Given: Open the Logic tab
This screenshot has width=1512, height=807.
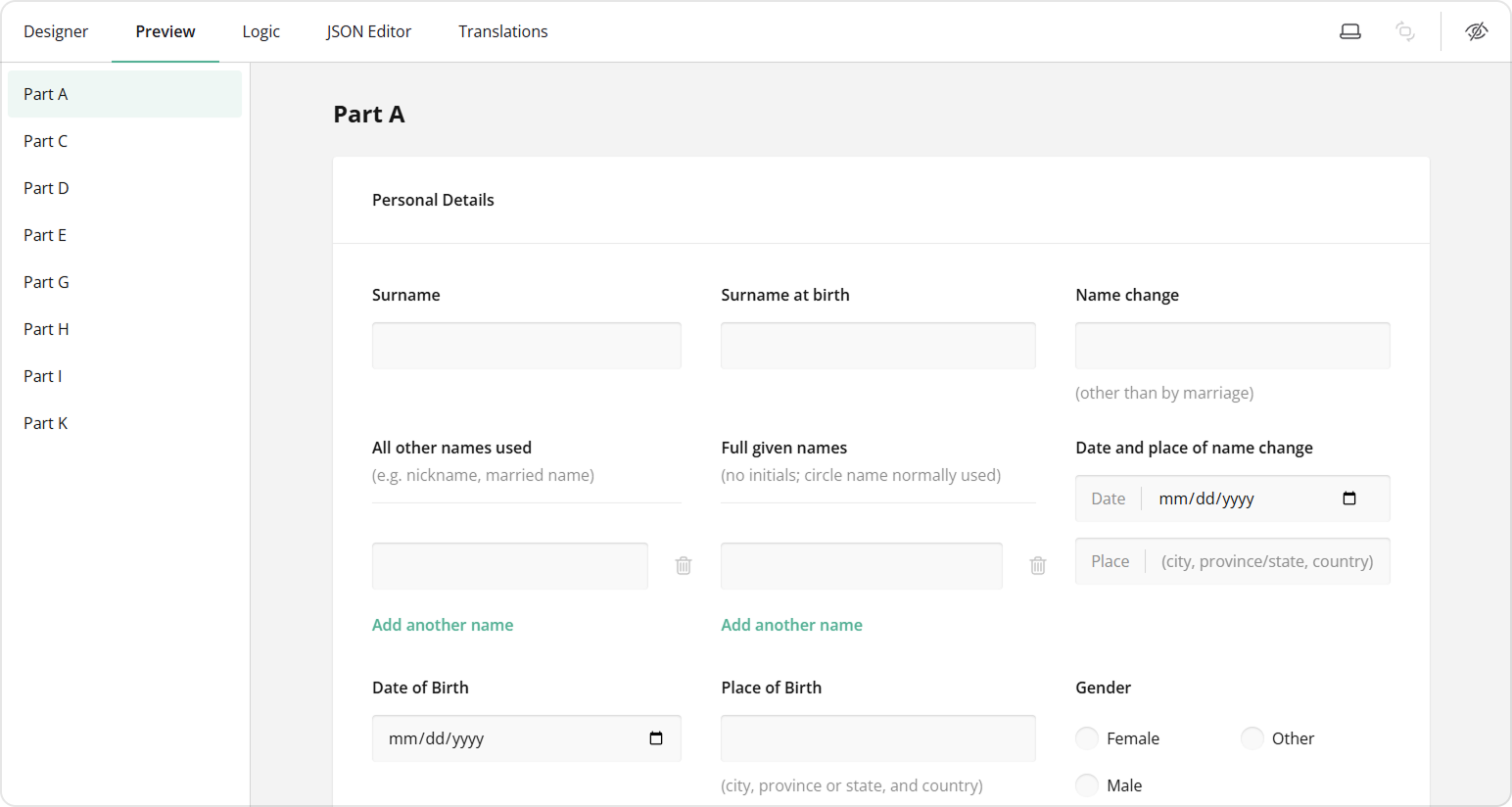Looking at the screenshot, I should pyautogui.click(x=260, y=30).
